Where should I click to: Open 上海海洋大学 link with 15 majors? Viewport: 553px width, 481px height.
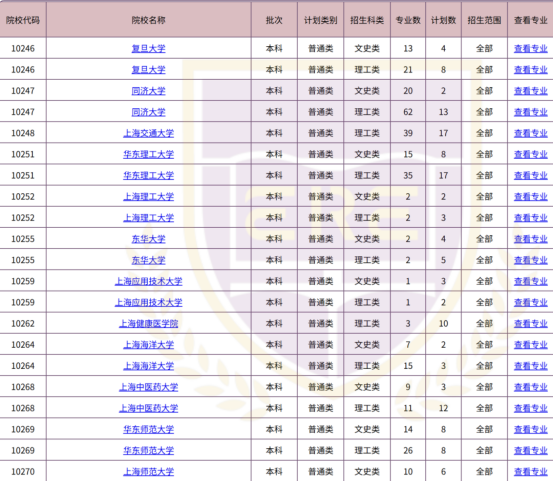point(148,366)
